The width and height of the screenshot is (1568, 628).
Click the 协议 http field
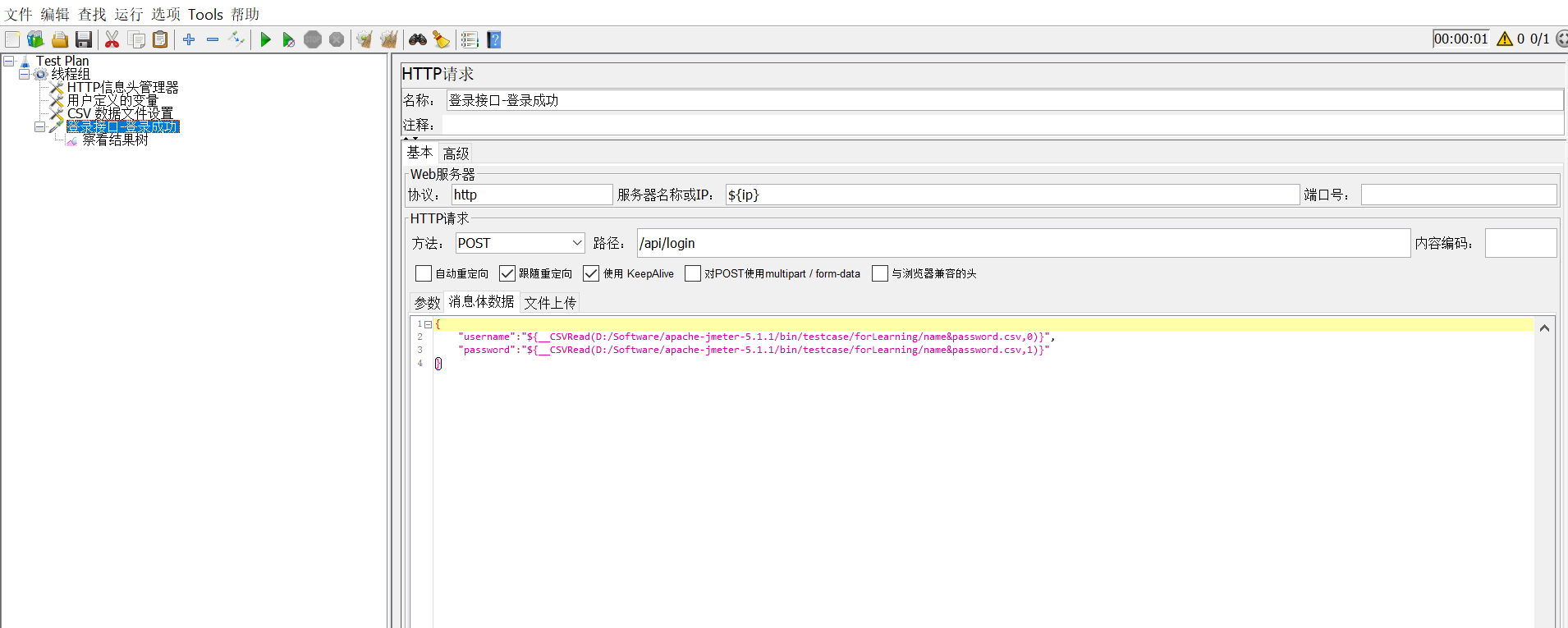pos(532,195)
